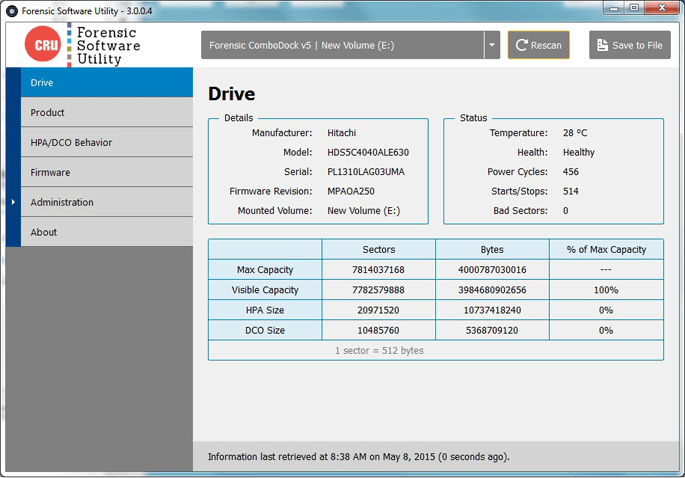Expand the Administration menu arrow

(x=13, y=202)
